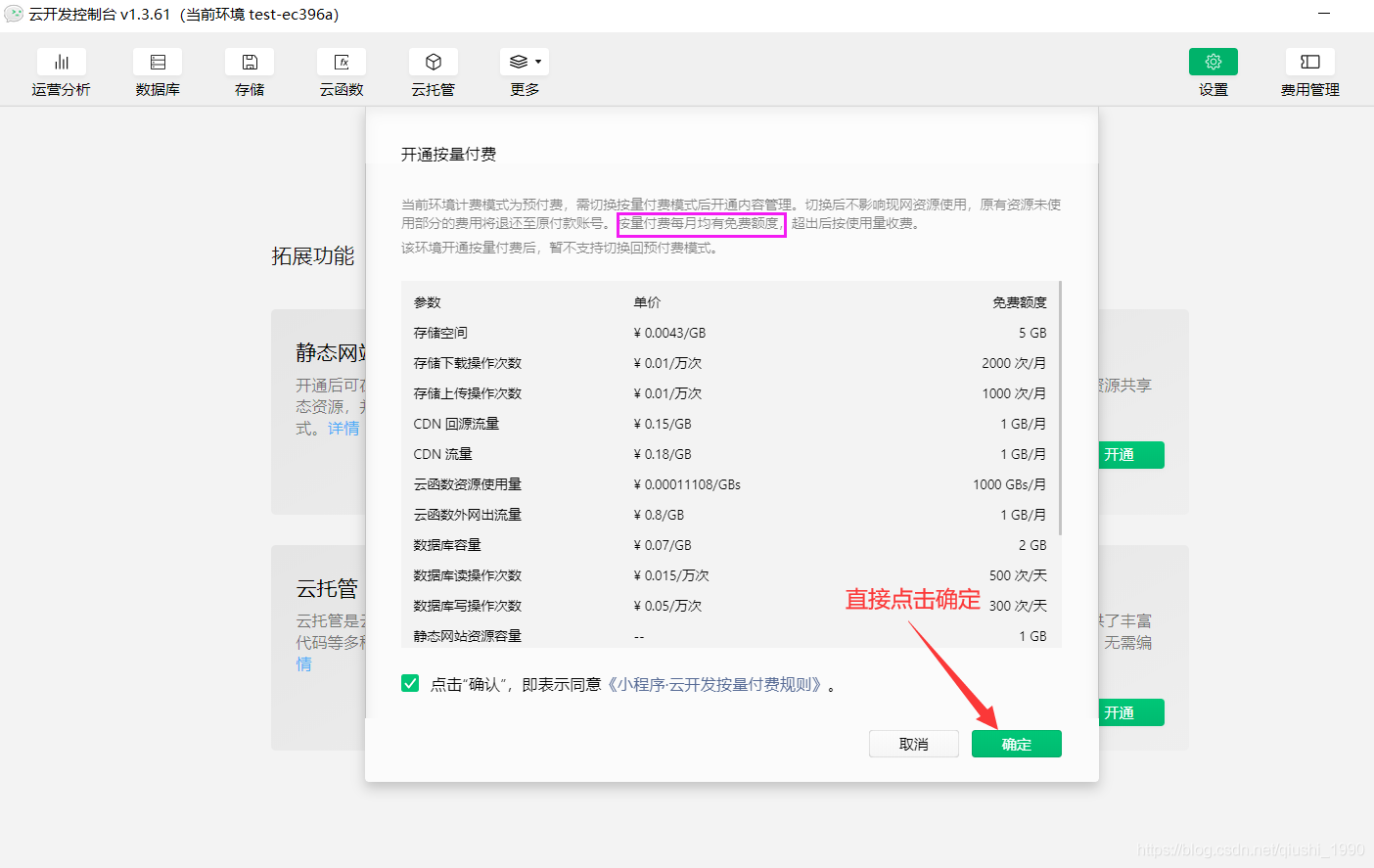The height and width of the screenshot is (868, 1374).
Task: Select the CDN 回源流量 row label
Action: point(456,424)
